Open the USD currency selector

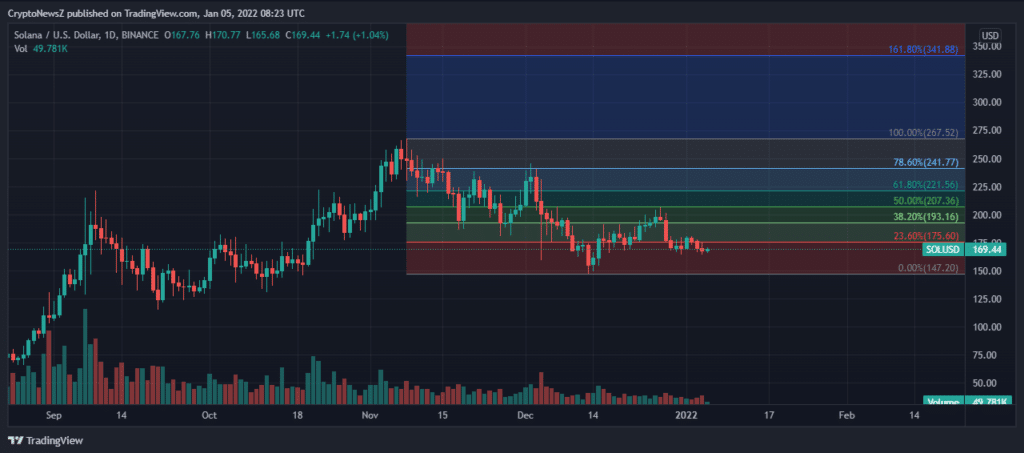point(990,35)
